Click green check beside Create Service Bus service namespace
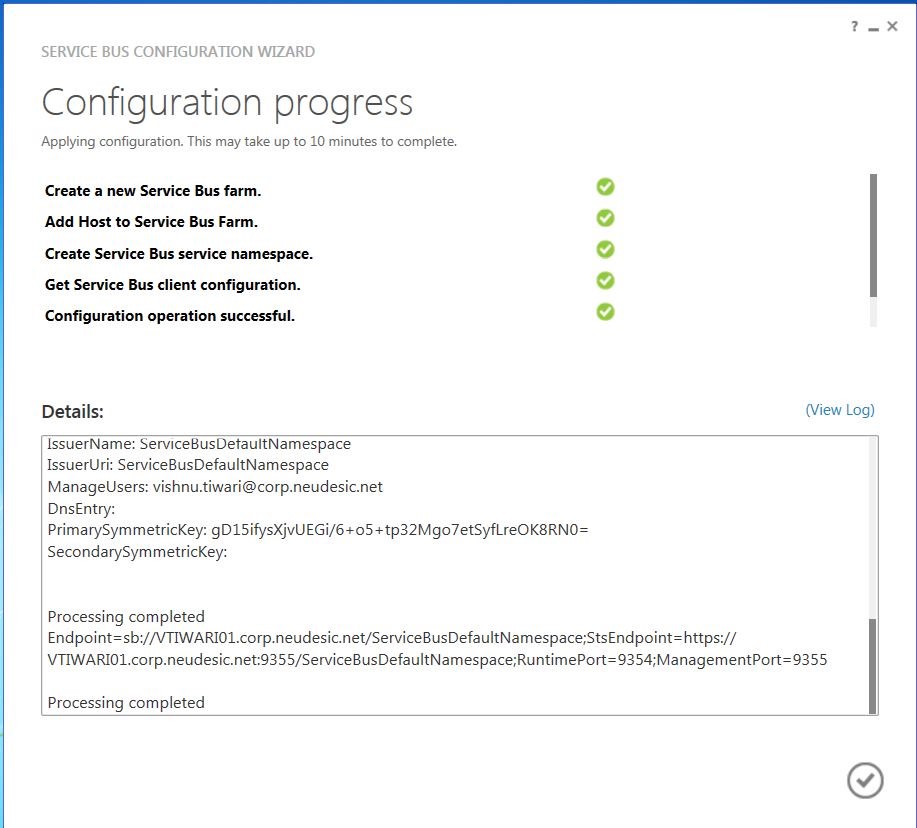 (x=605, y=250)
